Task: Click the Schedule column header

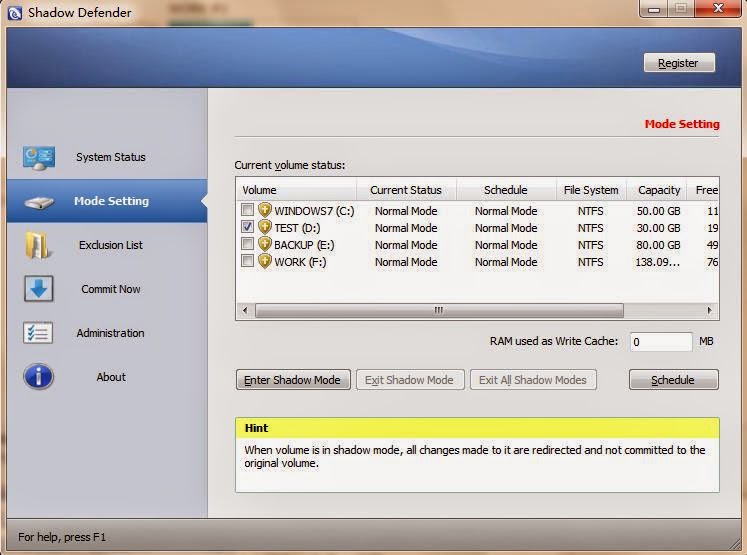Action: [x=506, y=190]
